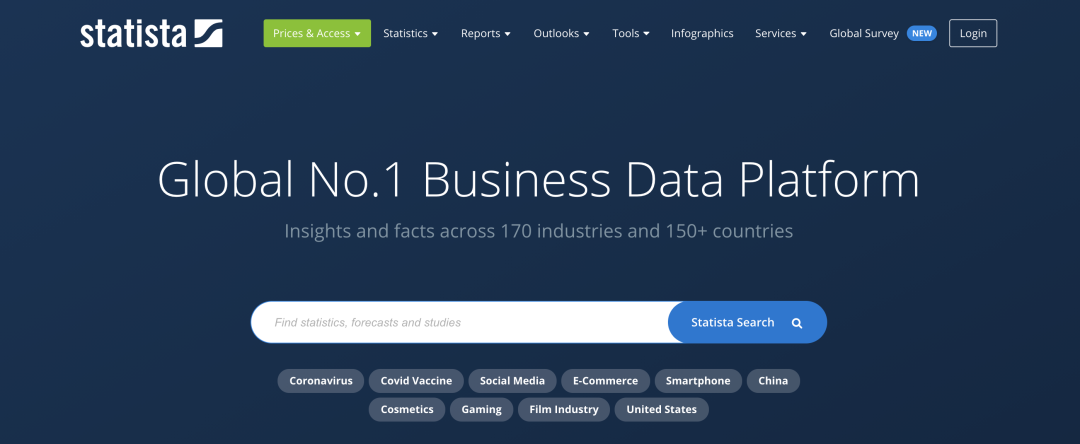Image resolution: width=1080 pixels, height=444 pixels.
Task: Choose the Social Media tag
Action: (x=512, y=381)
